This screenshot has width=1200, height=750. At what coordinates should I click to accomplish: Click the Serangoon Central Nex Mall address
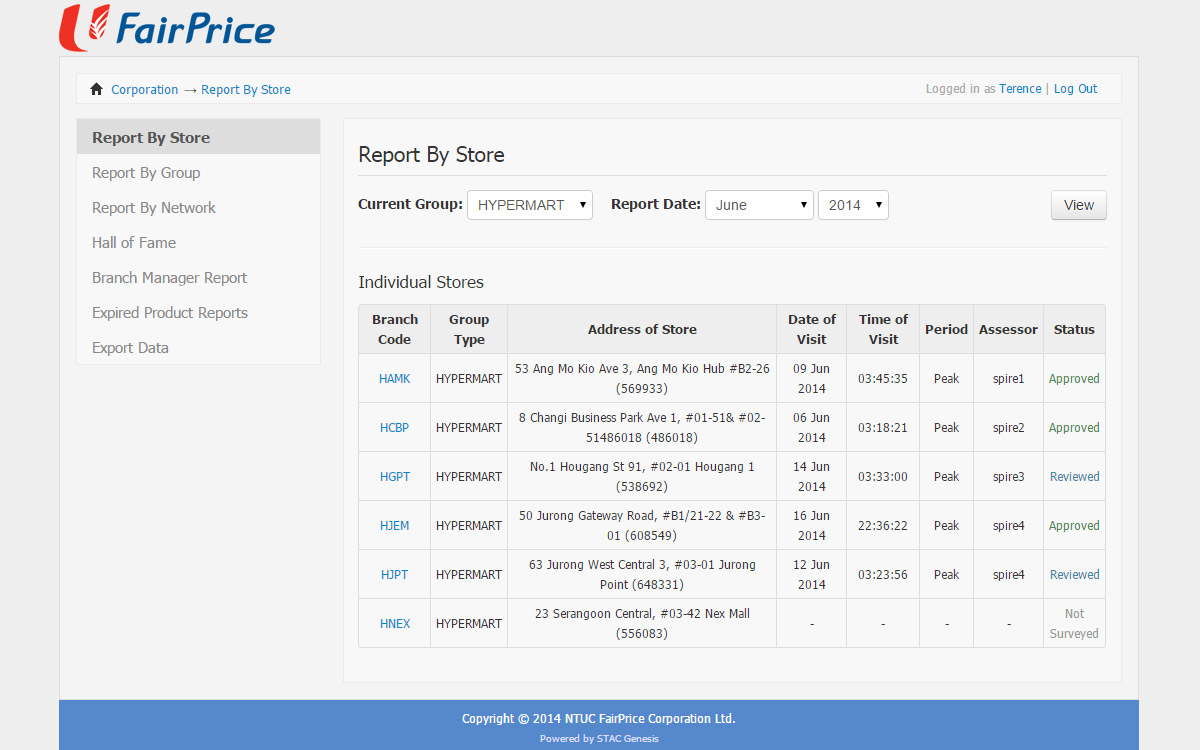(642, 623)
